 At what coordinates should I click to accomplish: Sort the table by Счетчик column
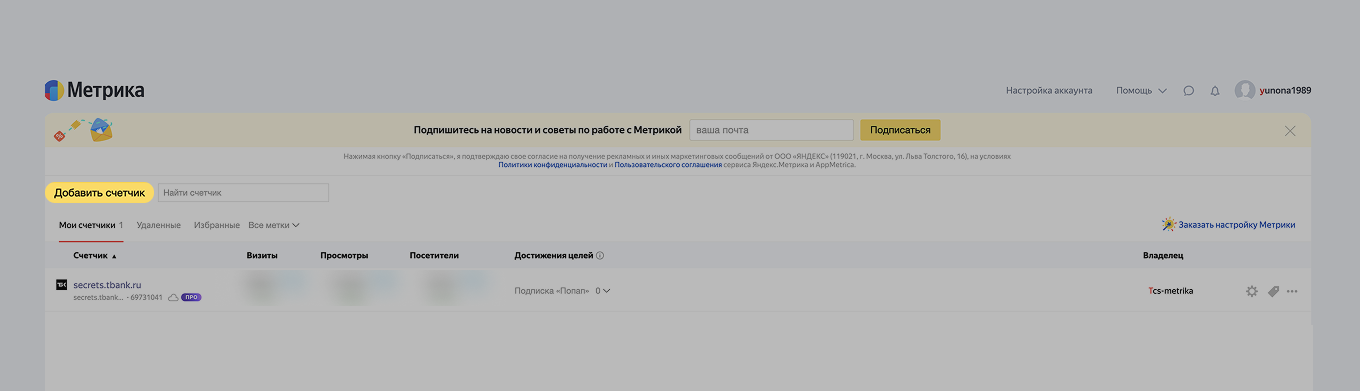point(95,255)
